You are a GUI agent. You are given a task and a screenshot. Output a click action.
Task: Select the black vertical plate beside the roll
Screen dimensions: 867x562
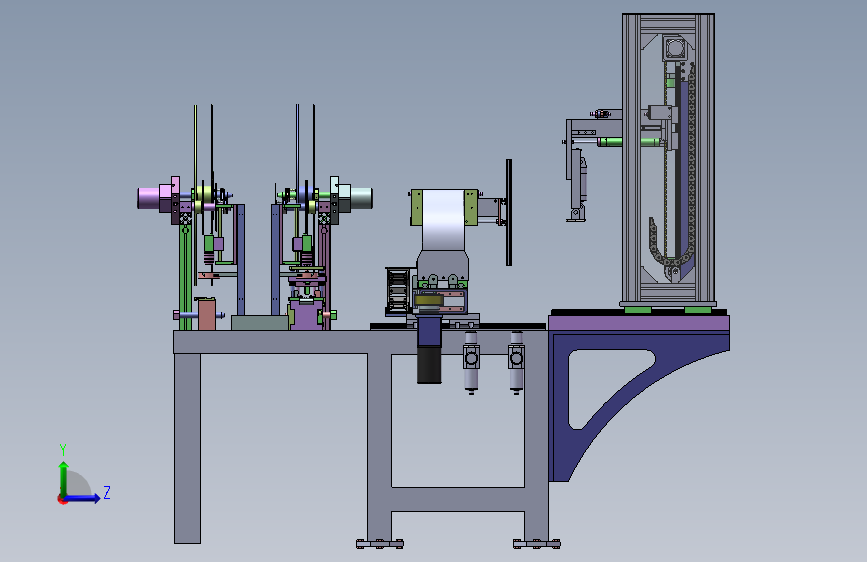509,212
